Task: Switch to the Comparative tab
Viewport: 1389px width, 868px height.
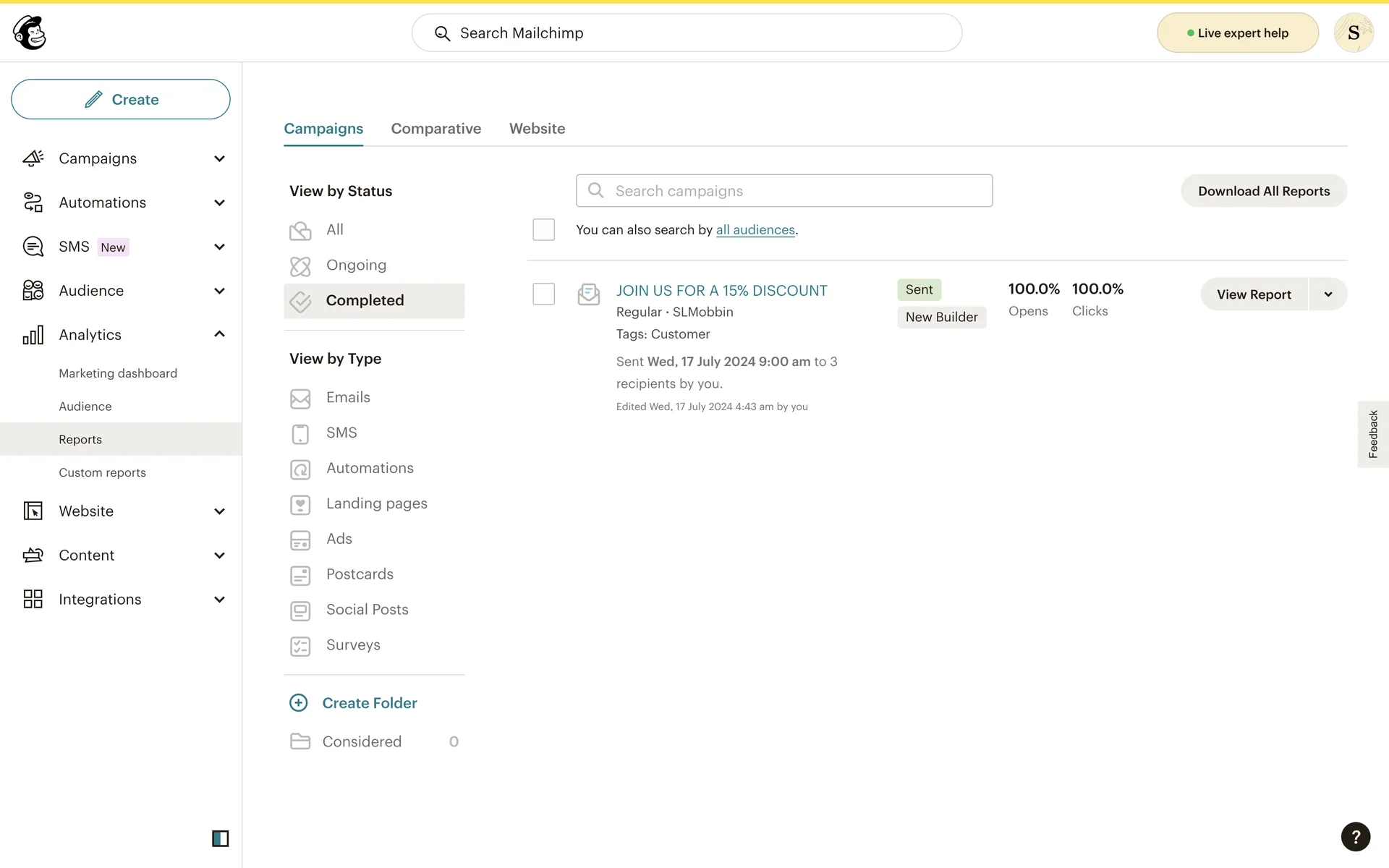Action: 436,129
